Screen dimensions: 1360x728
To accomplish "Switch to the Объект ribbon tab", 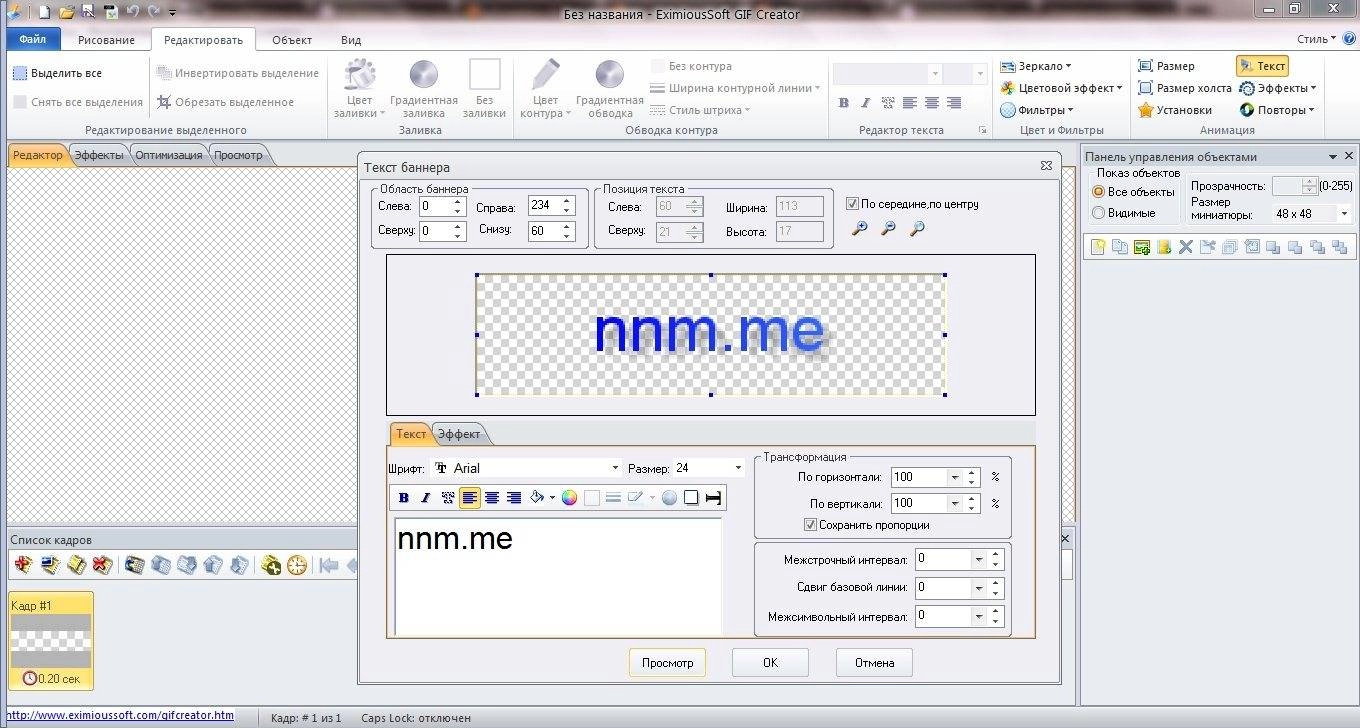I will (292, 40).
